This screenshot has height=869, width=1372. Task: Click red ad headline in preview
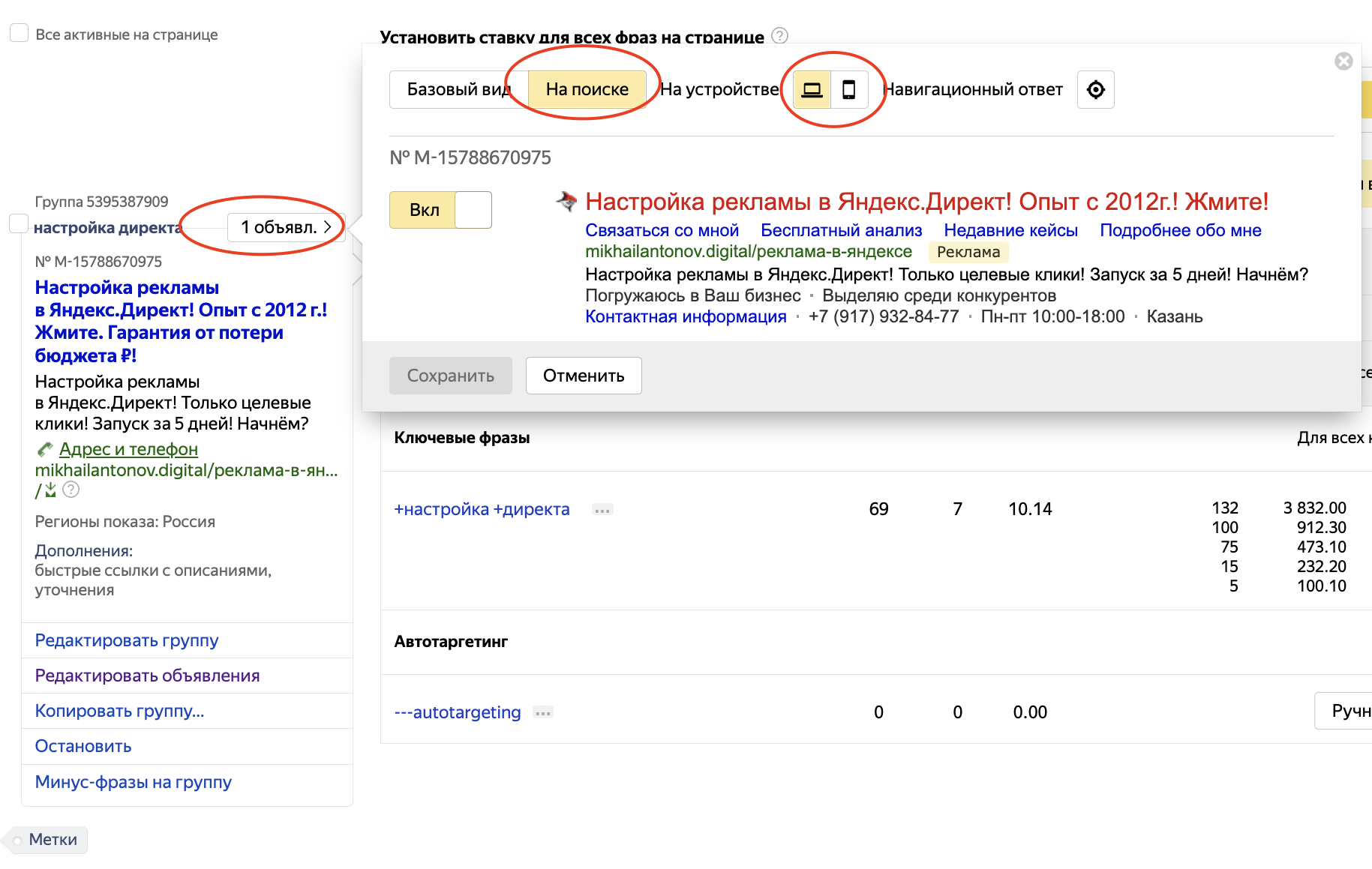click(x=927, y=202)
